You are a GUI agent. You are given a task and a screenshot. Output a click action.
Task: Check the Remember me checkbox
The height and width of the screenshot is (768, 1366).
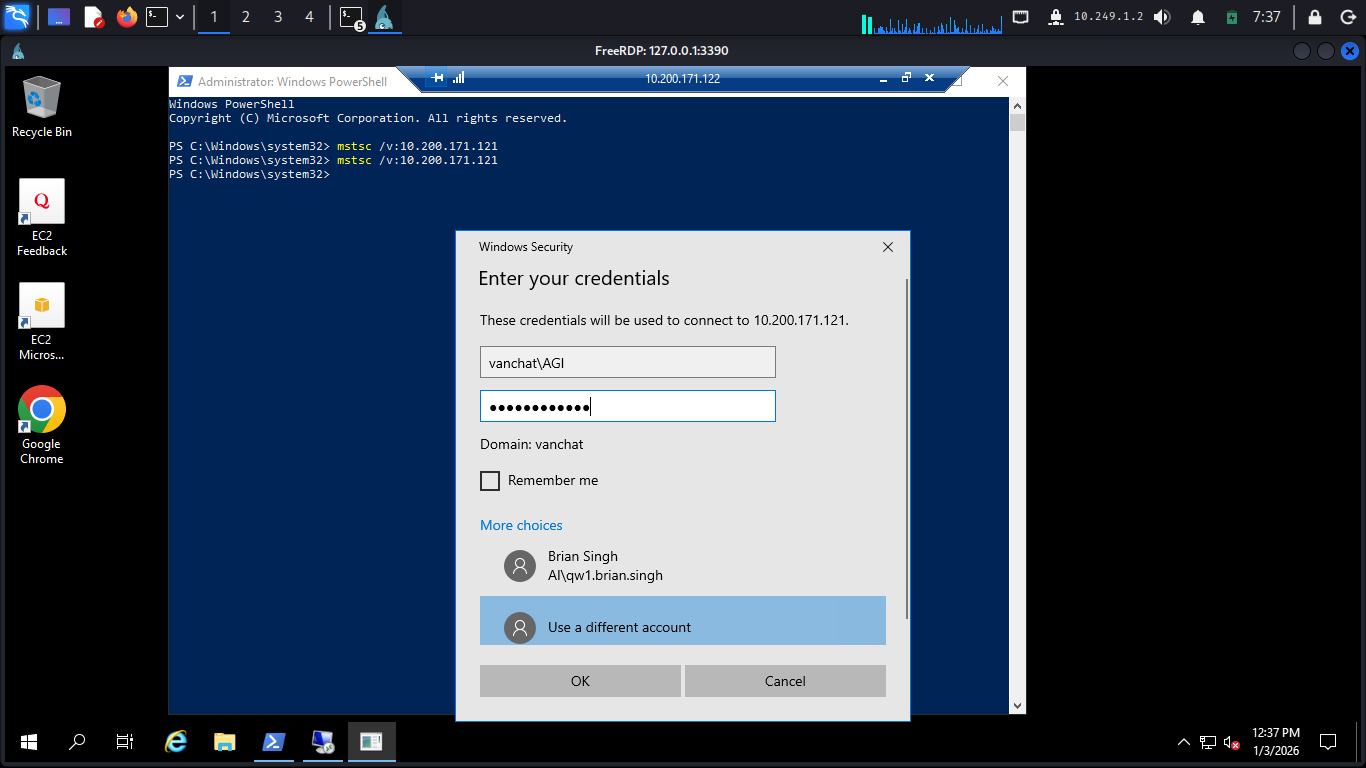pos(490,481)
